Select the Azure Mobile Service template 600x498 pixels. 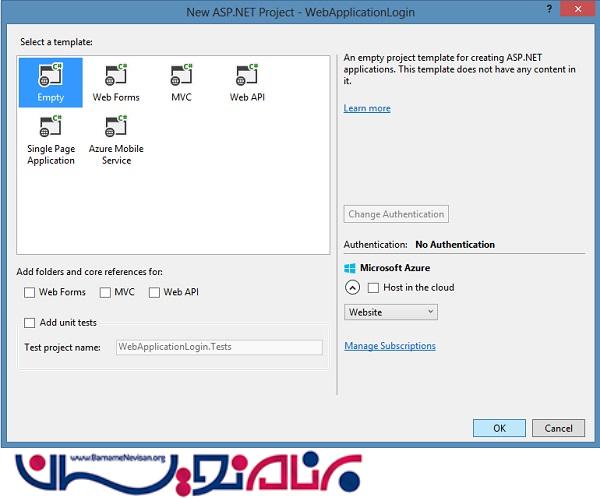coord(116,140)
